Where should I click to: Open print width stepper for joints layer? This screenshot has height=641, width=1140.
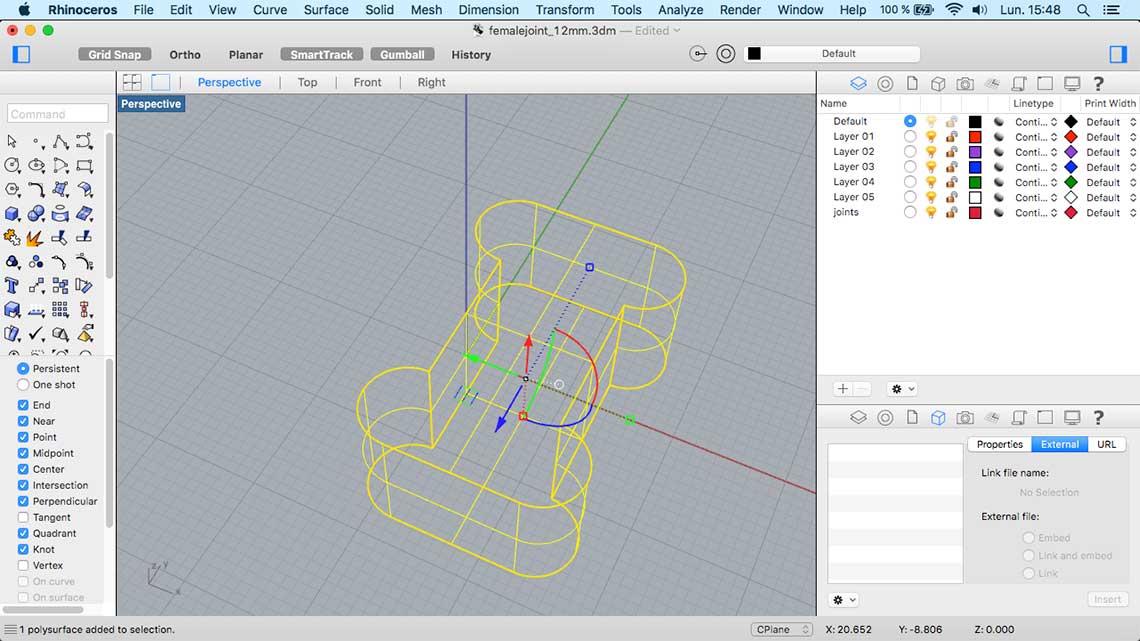(x=1133, y=213)
